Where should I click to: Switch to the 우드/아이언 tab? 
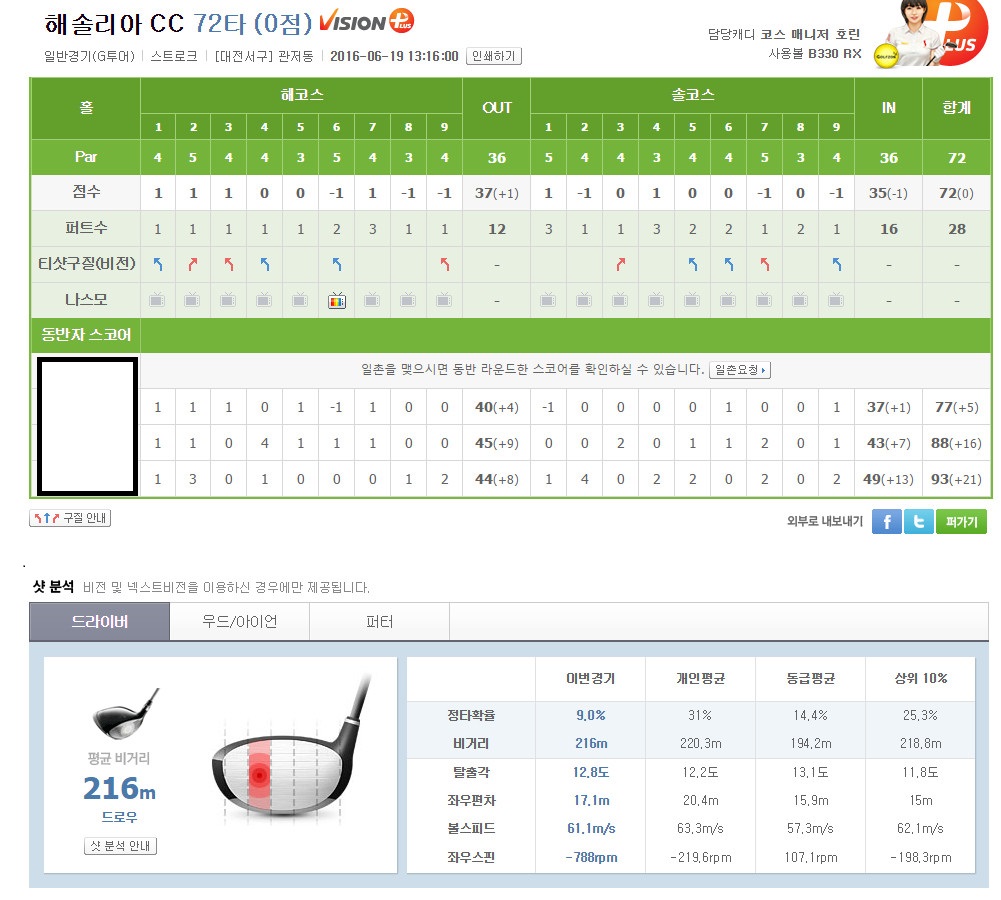click(239, 622)
